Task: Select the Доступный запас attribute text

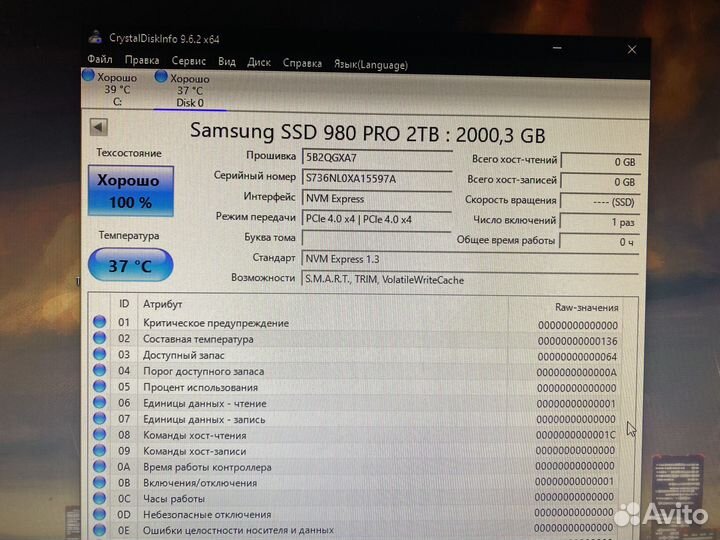Action: point(183,355)
